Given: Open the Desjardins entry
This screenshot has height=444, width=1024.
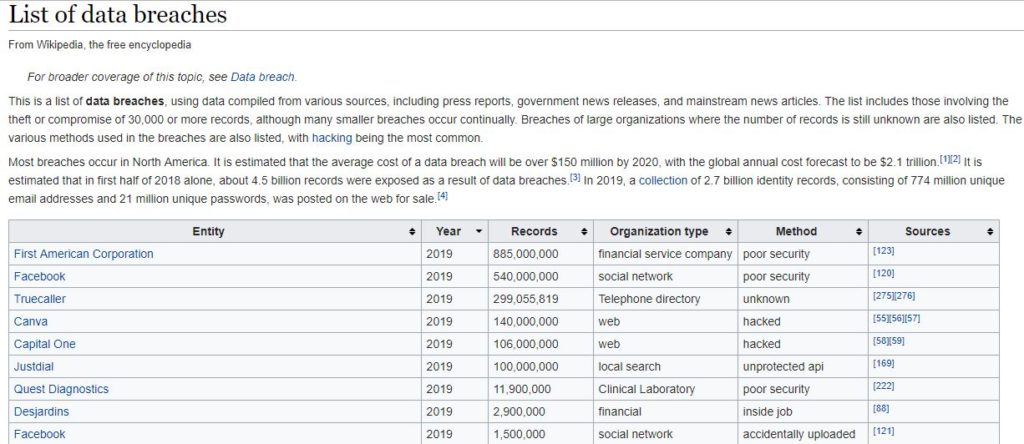Looking at the screenshot, I should (x=41, y=411).
